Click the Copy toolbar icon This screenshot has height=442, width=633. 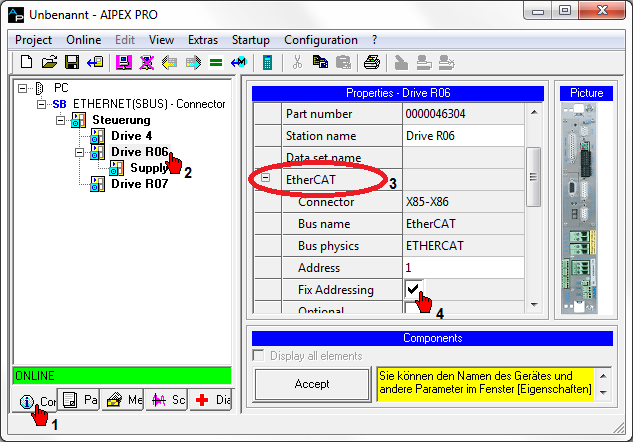[320, 62]
